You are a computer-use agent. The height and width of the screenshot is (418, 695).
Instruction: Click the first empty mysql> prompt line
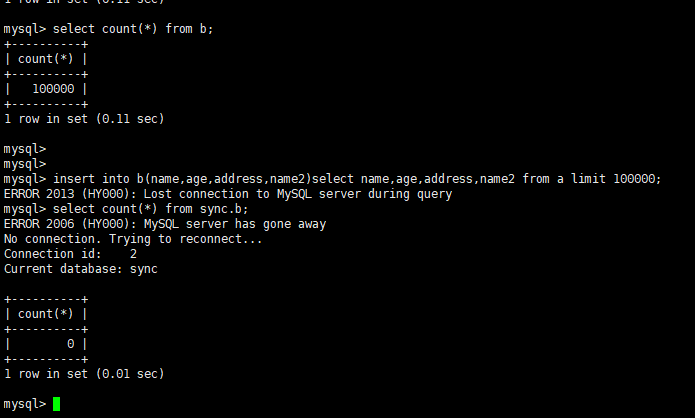pyautogui.click(x=24, y=149)
